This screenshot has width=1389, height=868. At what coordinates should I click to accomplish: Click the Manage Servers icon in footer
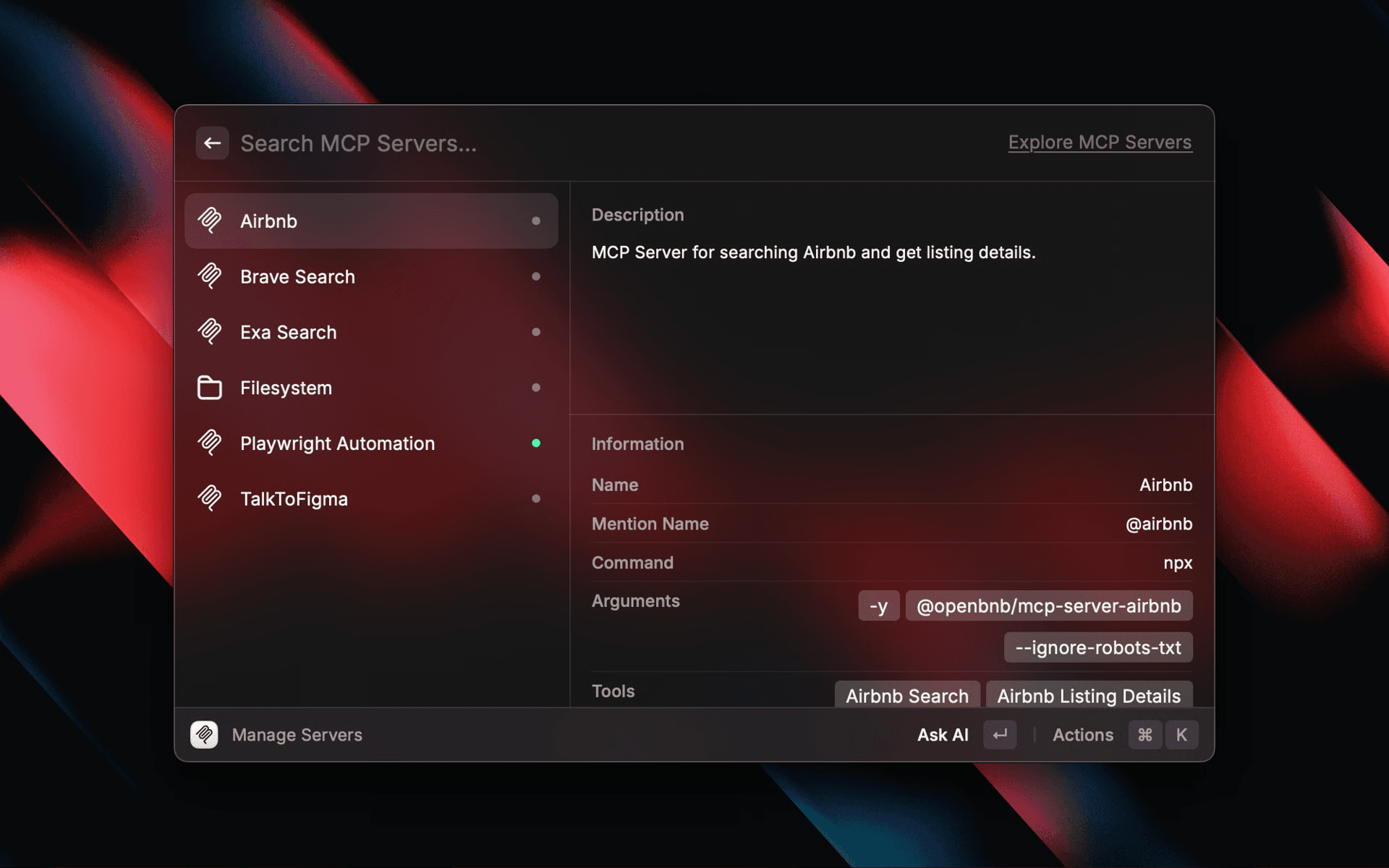205,735
